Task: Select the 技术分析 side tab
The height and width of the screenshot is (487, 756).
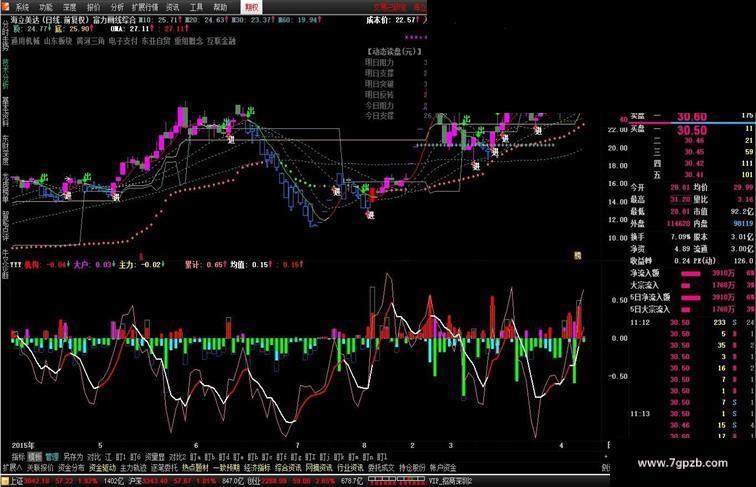Action: point(5,73)
